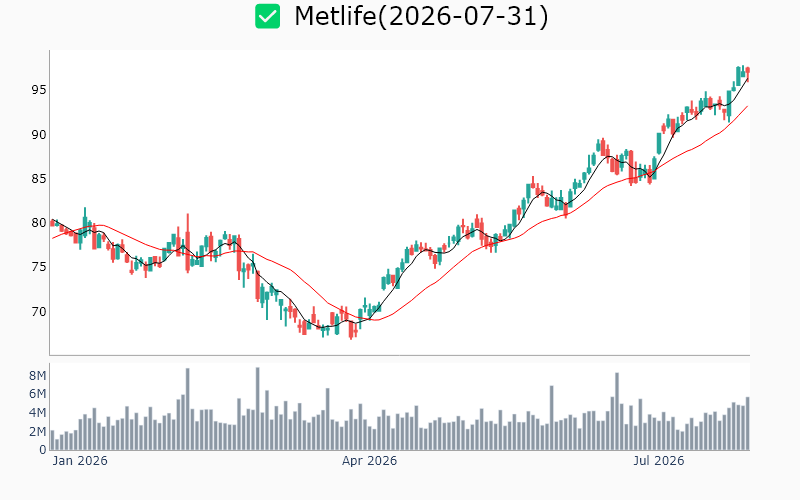Click the Apr 2026 x-axis label

pyautogui.click(x=369, y=461)
